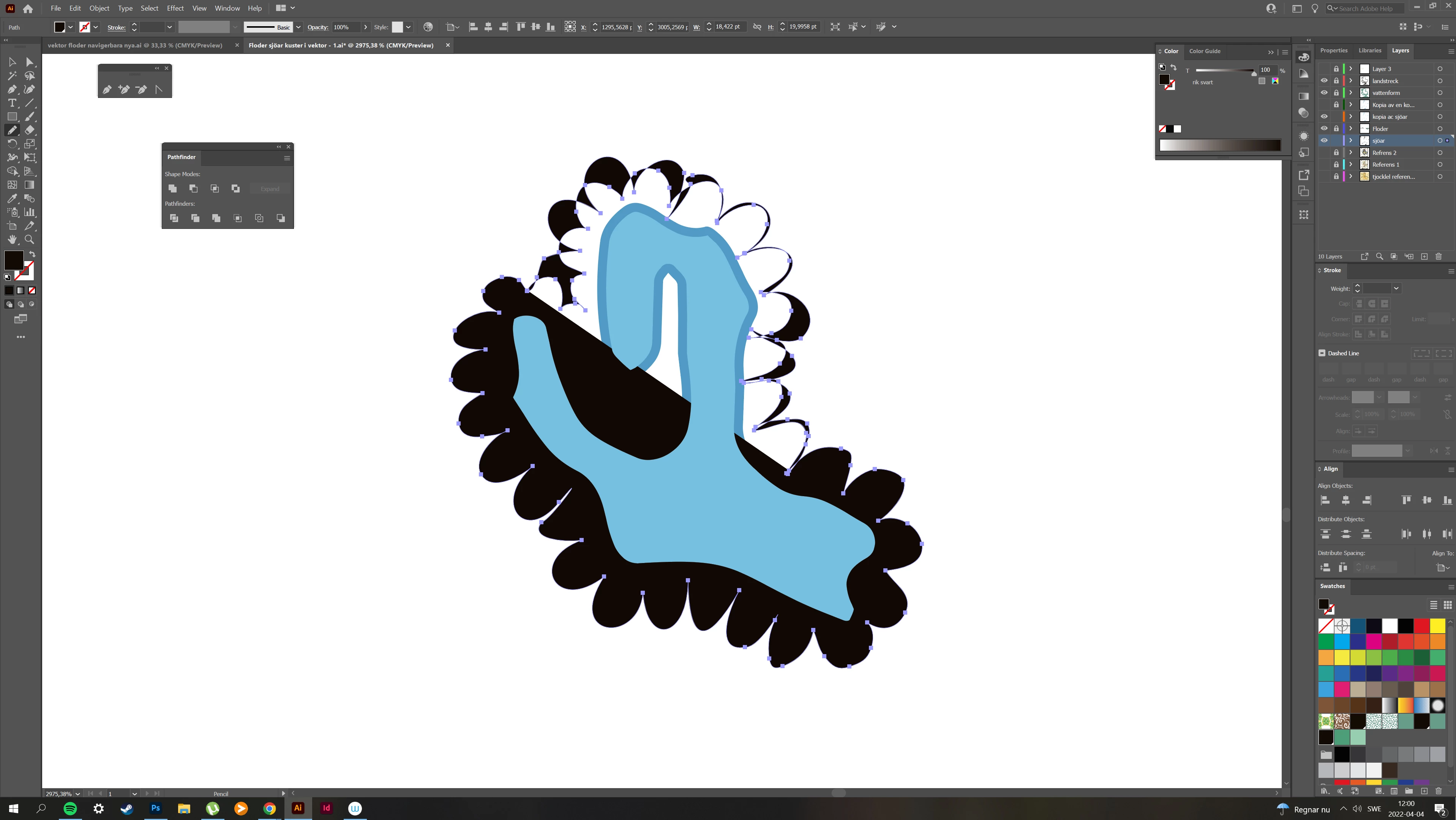The width and height of the screenshot is (1456, 820).
Task: Select the Hand tool
Action: pyautogui.click(x=12, y=240)
